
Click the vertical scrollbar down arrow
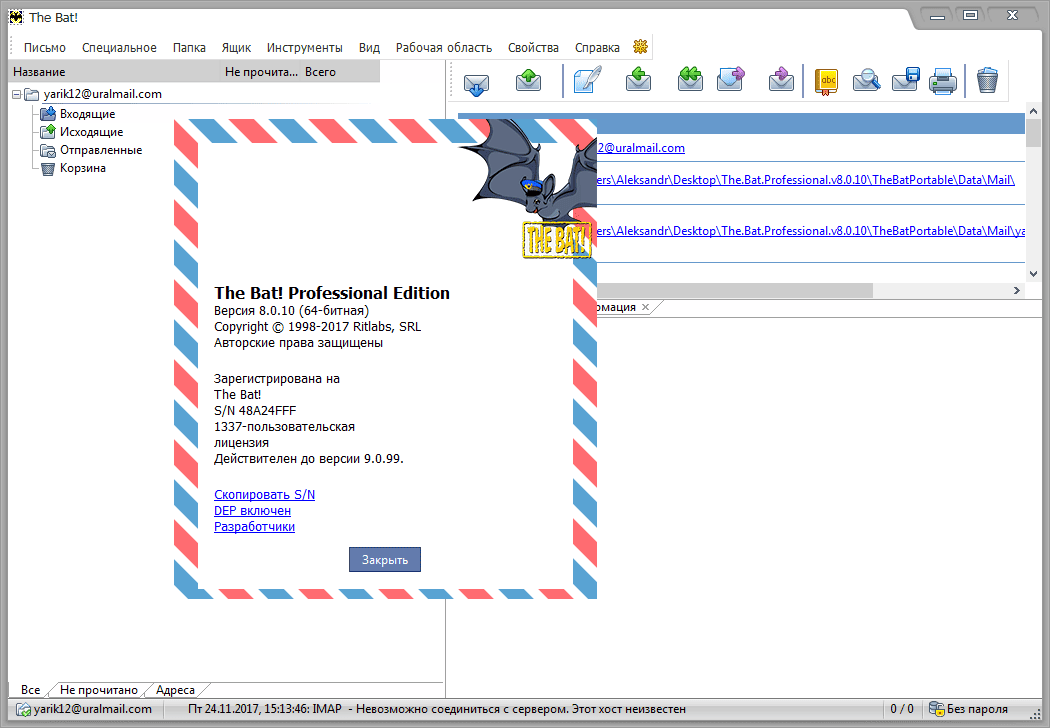(1033, 274)
